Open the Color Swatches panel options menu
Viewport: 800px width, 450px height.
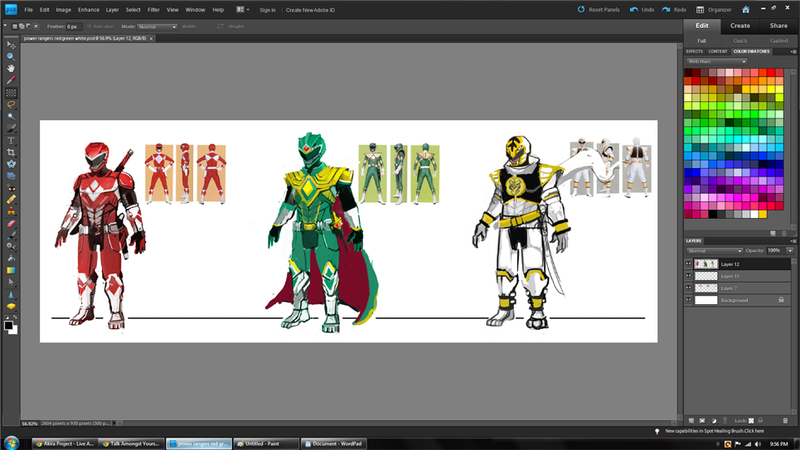click(x=793, y=52)
